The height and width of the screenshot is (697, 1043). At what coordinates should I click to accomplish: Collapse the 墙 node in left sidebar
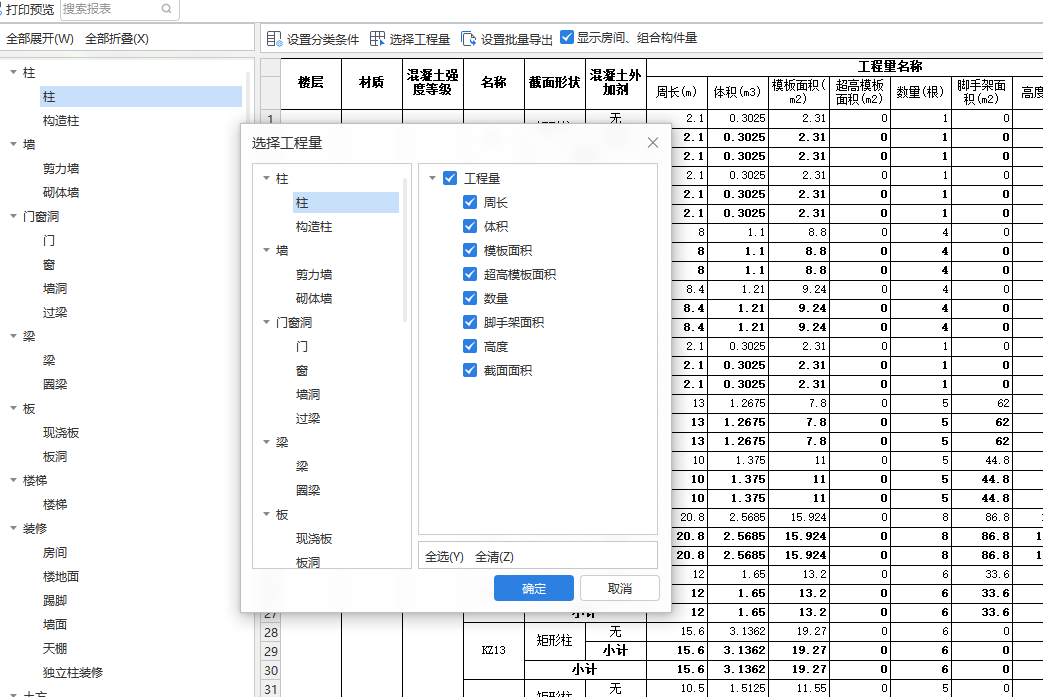(x=13, y=144)
